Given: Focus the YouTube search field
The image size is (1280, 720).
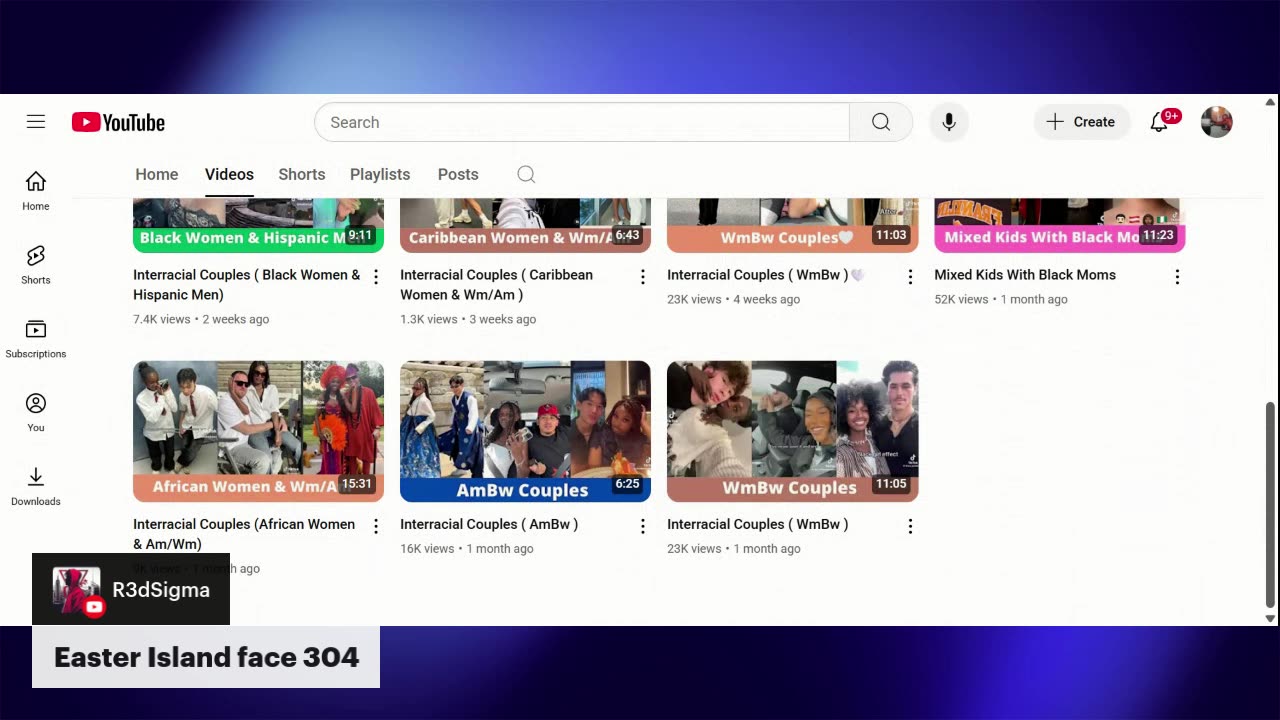Looking at the screenshot, I should tap(582, 122).
